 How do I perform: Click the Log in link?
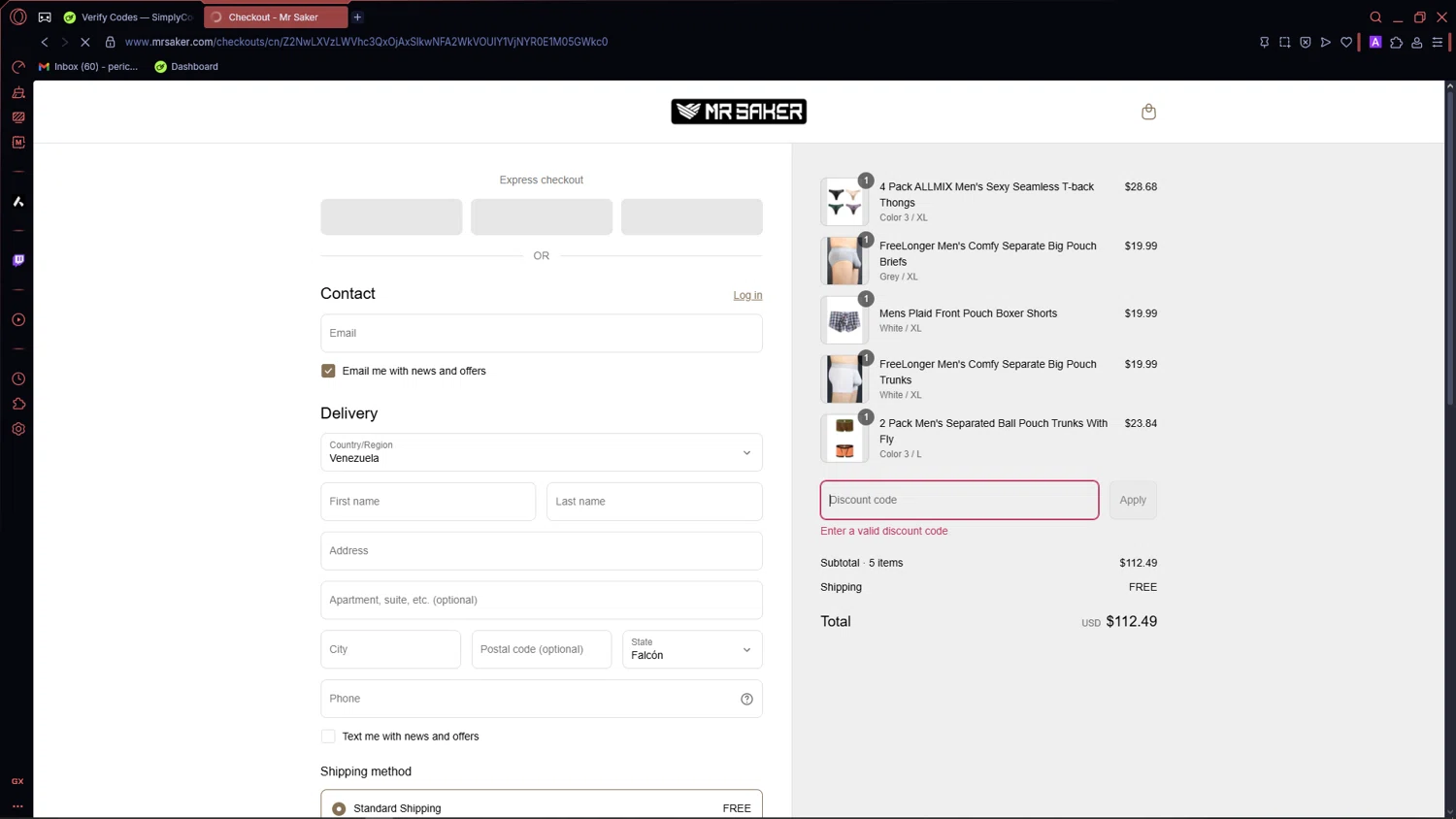tap(747, 295)
